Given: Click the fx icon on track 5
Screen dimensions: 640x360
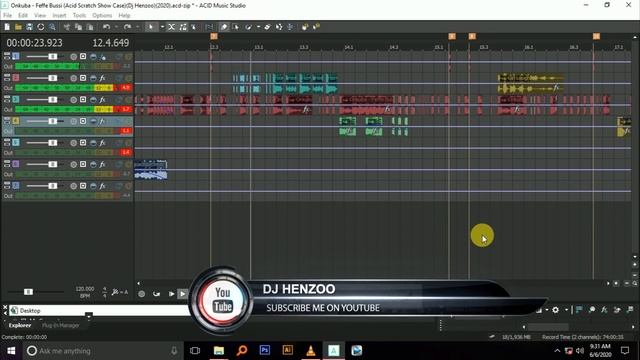Looking at the screenshot, I should 102,142.
